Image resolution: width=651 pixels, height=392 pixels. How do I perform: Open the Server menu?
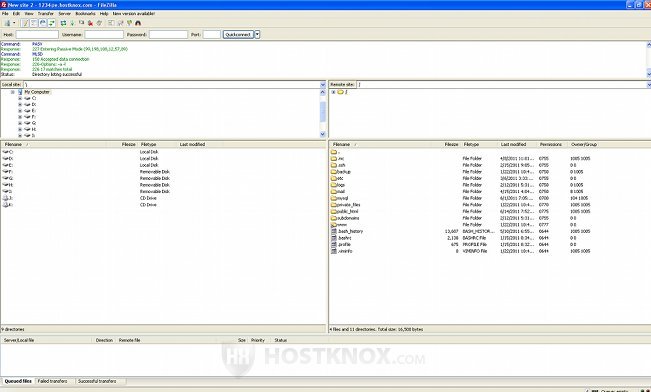[x=64, y=14]
